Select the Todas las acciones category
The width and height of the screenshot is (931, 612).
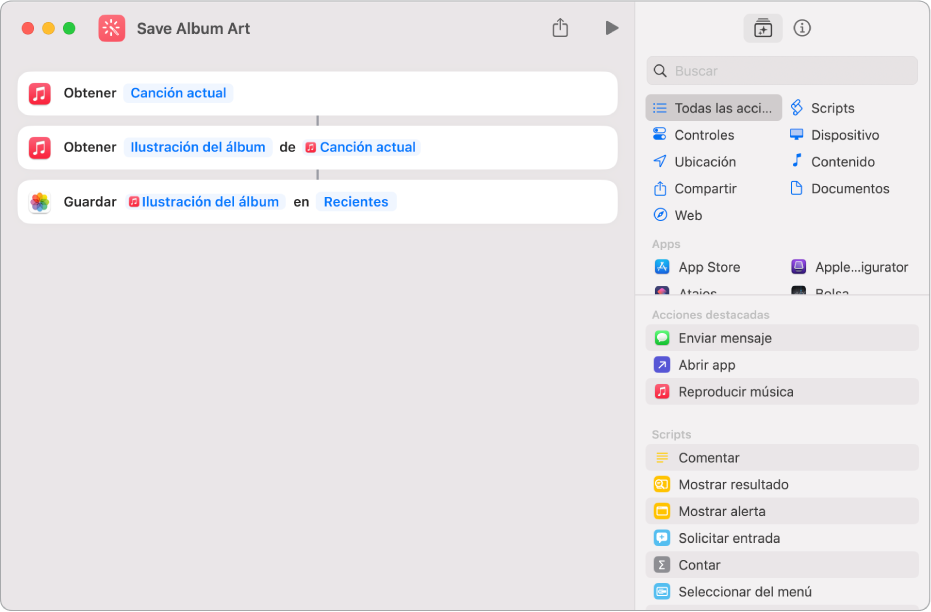click(714, 108)
